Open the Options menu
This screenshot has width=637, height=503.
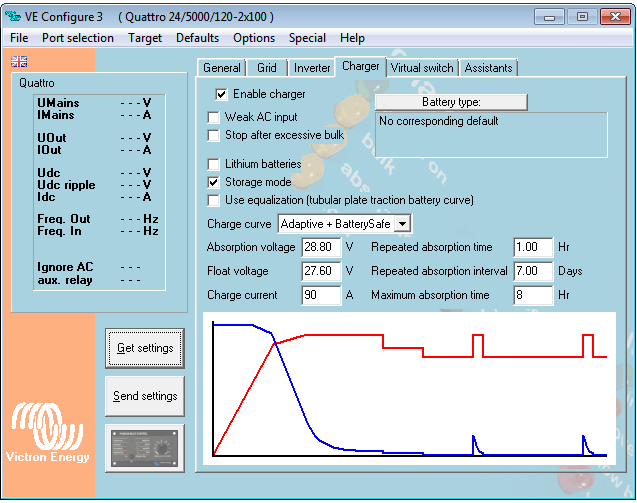(254, 38)
